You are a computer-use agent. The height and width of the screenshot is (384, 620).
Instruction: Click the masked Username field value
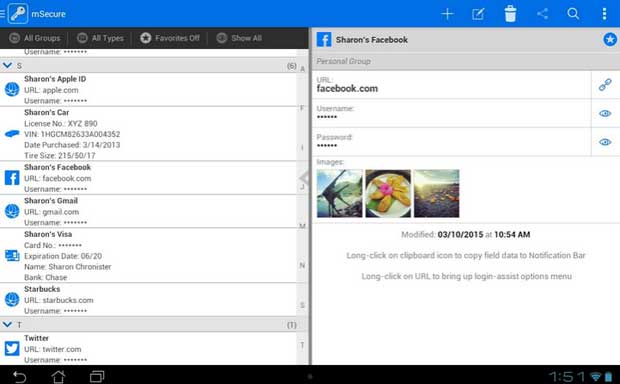327,117
